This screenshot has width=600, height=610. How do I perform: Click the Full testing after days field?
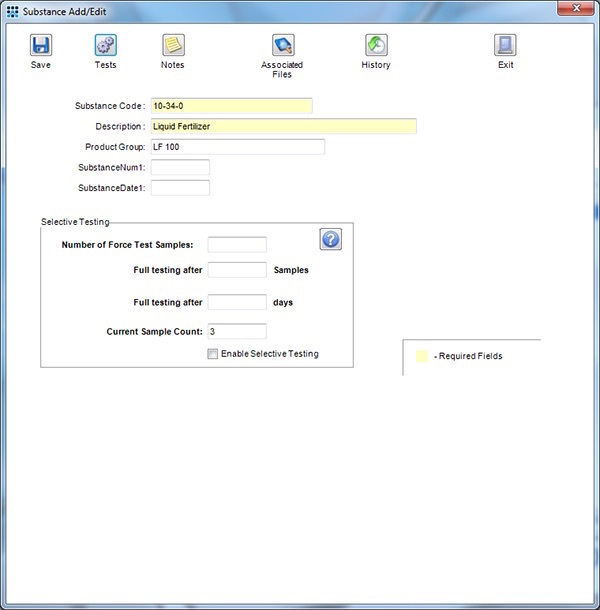click(x=237, y=302)
